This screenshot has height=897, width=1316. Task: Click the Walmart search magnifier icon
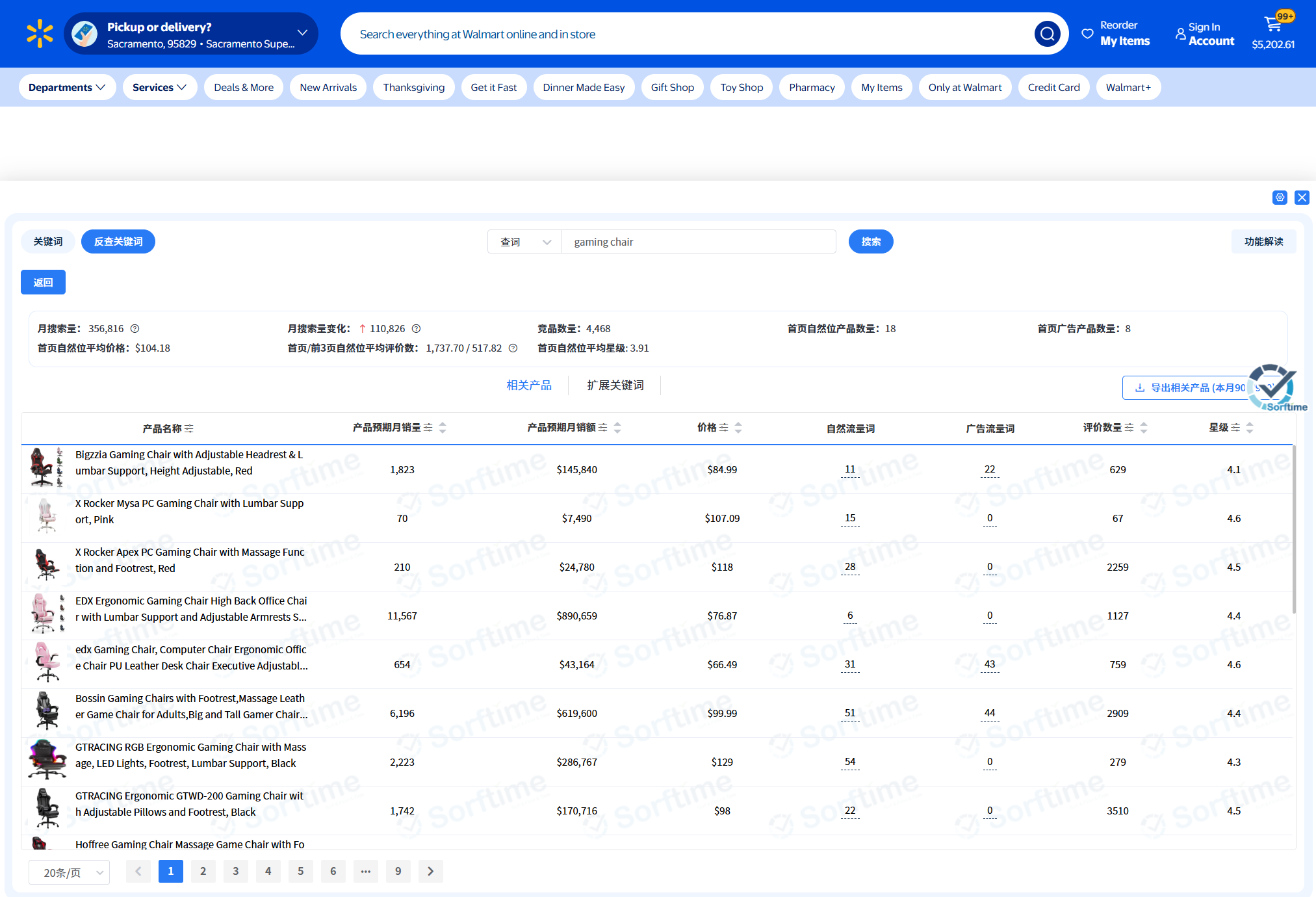pos(1046,34)
